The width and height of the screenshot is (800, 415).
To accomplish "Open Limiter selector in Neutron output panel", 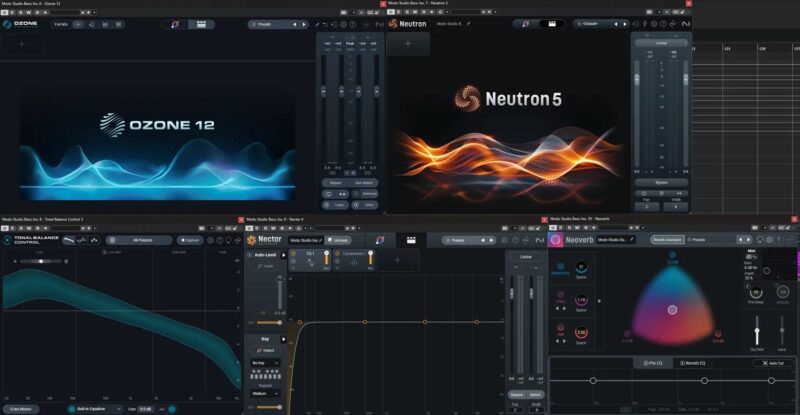I will [661, 43].
